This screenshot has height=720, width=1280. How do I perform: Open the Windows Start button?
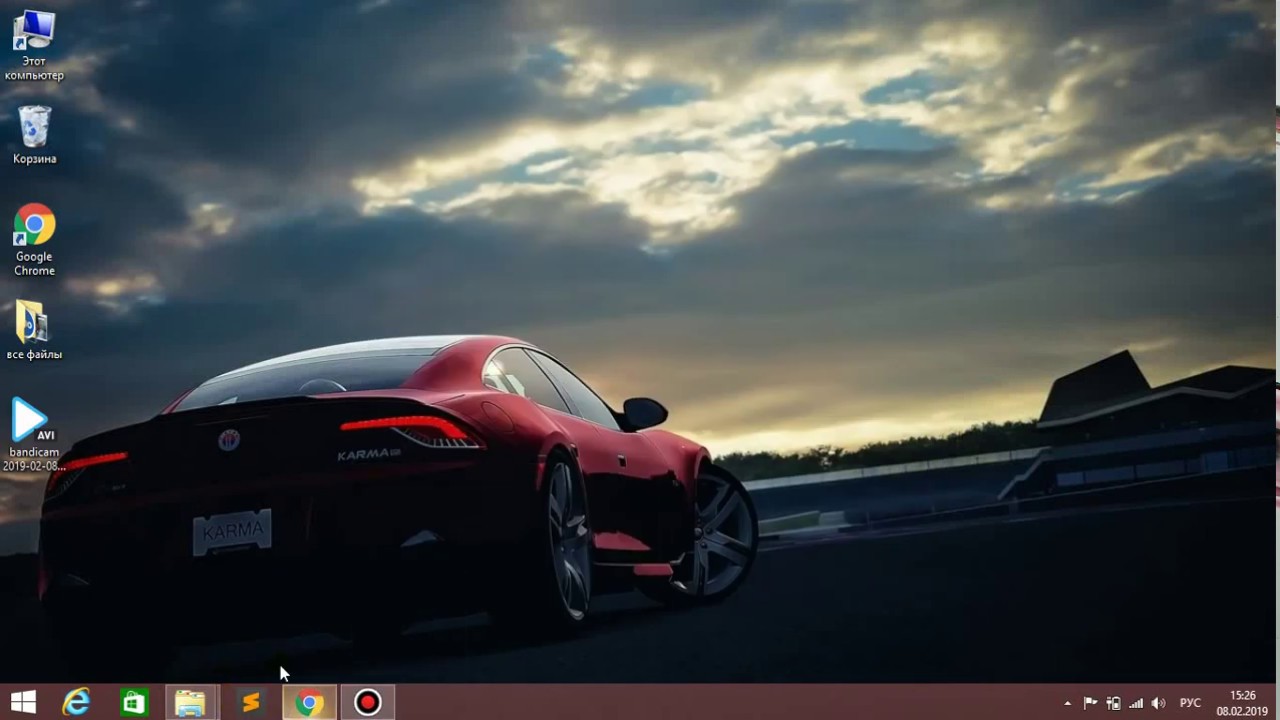tap(24, 703)
